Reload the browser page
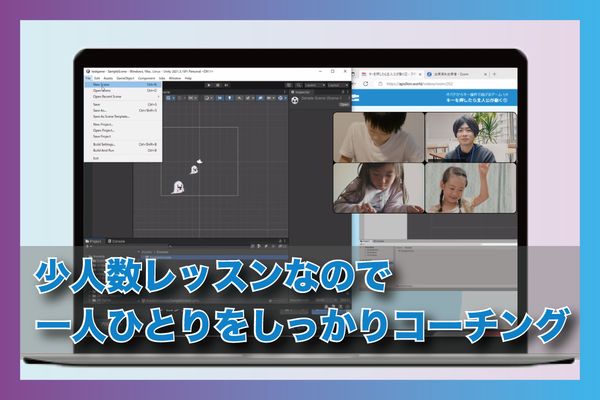Screen dimensions: 600x400 pyautogui.click(x=365, y=83)
